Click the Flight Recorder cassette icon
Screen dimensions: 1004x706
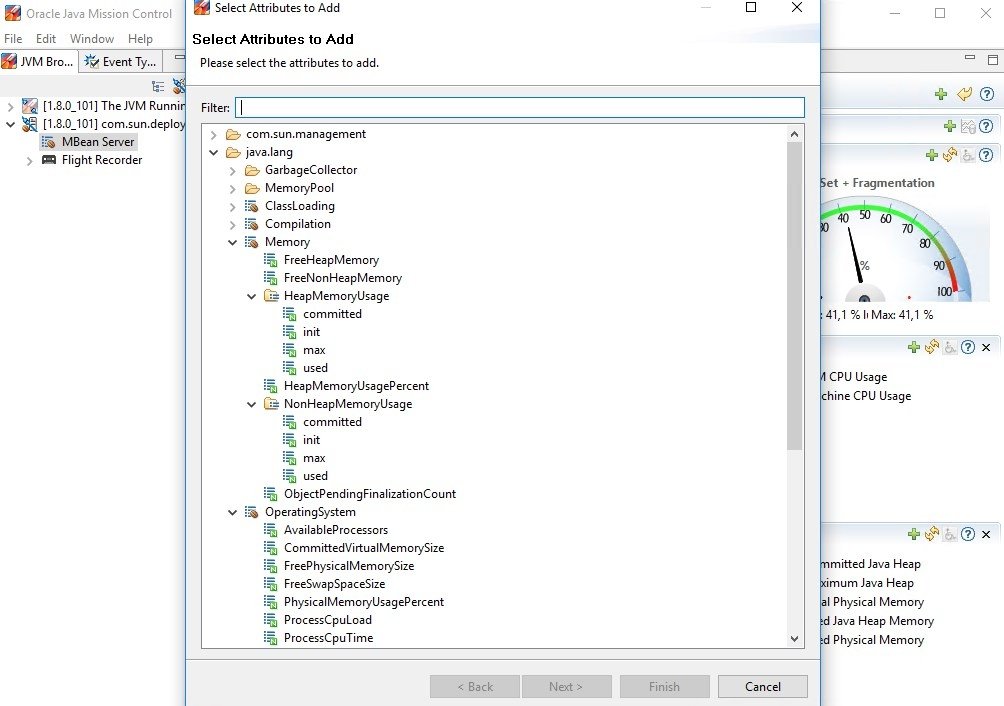(49, 159)
